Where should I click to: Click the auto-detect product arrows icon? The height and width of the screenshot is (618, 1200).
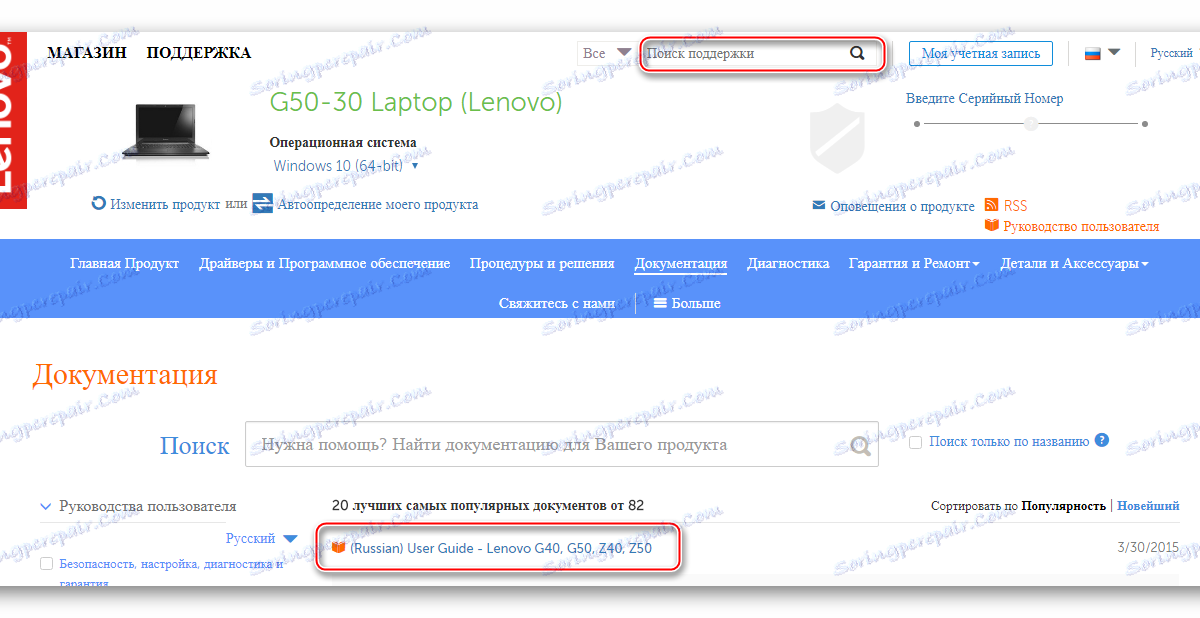[263, 204]
